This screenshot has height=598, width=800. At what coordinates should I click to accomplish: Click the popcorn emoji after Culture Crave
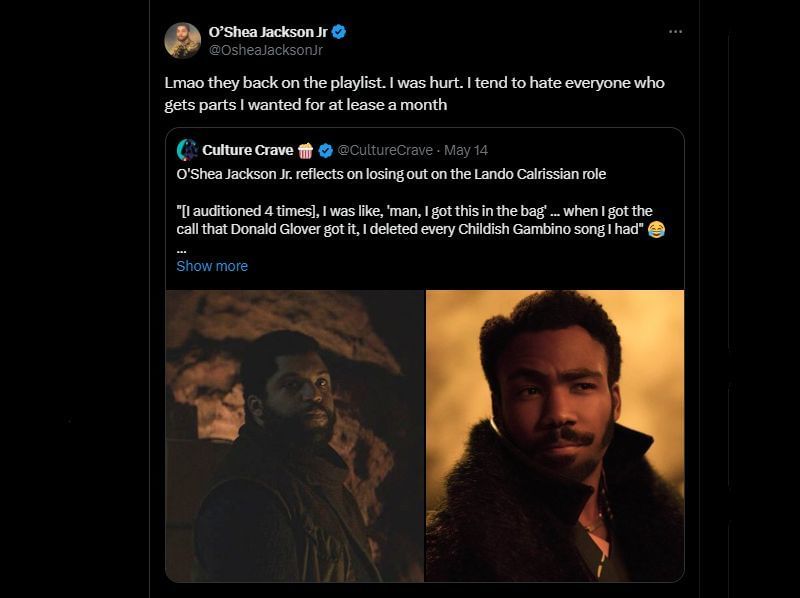coord(306,150)
